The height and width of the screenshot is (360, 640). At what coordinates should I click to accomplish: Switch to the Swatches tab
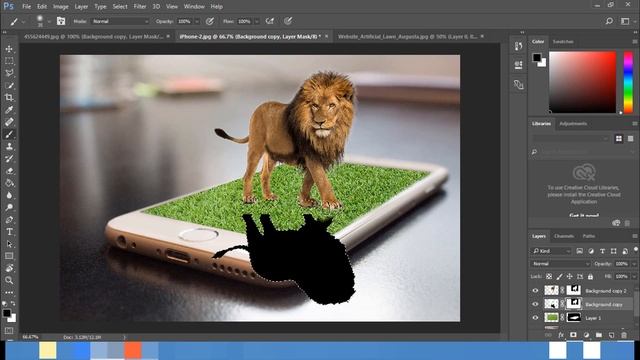pos(563,42)
